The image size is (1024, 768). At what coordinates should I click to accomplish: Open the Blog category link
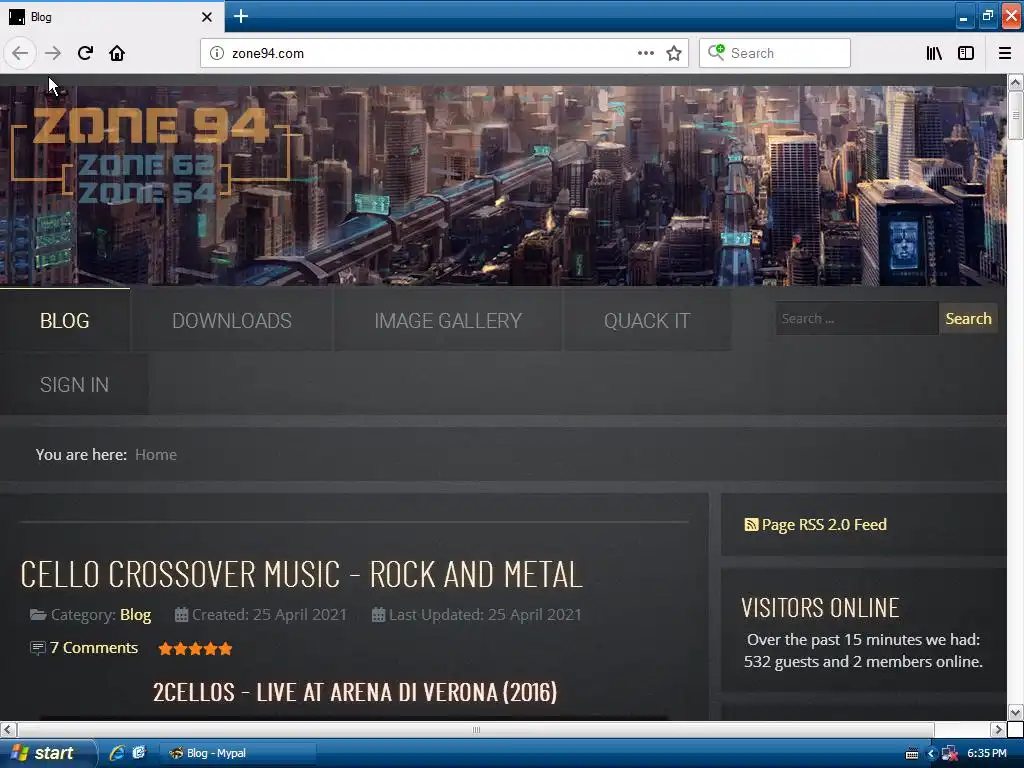pyautogui.click(x=135, y=615)
